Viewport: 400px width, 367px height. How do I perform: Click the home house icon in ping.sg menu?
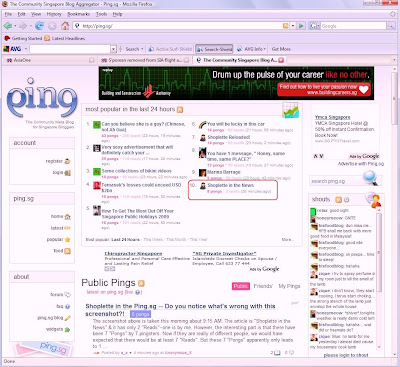pos(67,217)
